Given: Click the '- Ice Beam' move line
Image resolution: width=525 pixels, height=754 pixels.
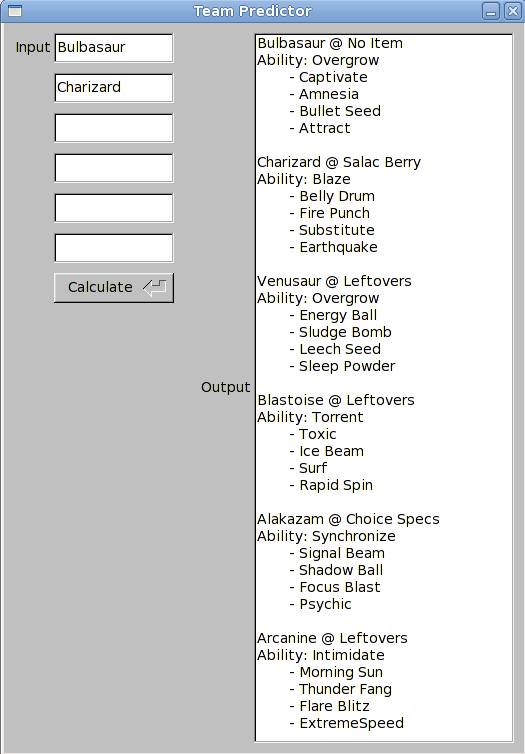Looking at the screenshot, I should click(327, 451).
